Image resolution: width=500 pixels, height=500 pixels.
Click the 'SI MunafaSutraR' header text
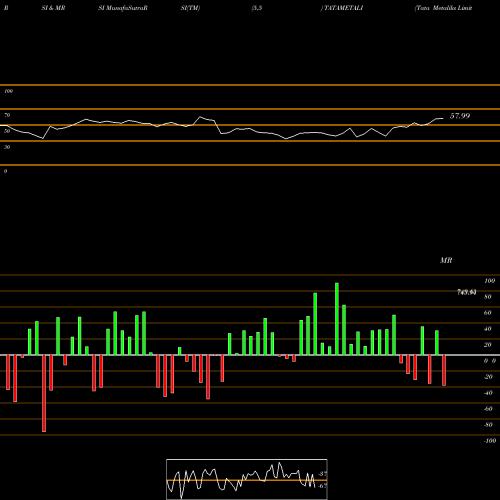tap(123, 8)
